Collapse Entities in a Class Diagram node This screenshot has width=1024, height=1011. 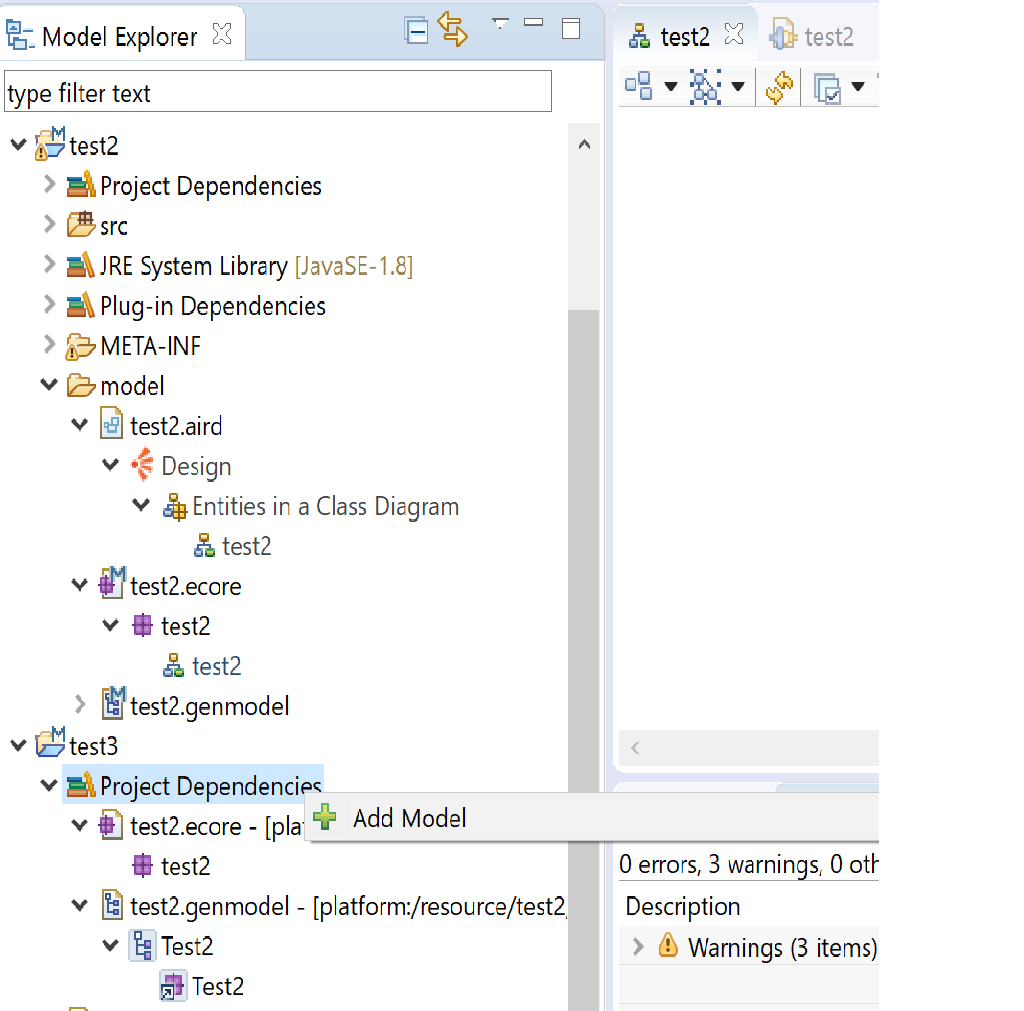pyautogui.click(x=141, y=505)
